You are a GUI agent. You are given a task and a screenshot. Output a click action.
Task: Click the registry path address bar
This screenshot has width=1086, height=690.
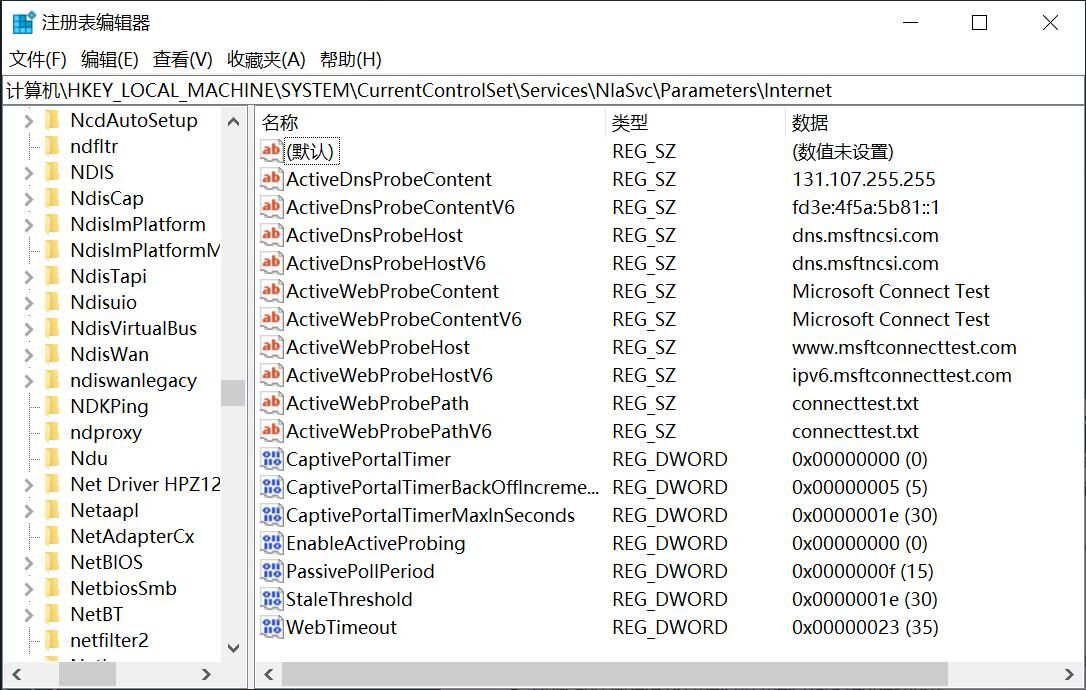[540, 91]
